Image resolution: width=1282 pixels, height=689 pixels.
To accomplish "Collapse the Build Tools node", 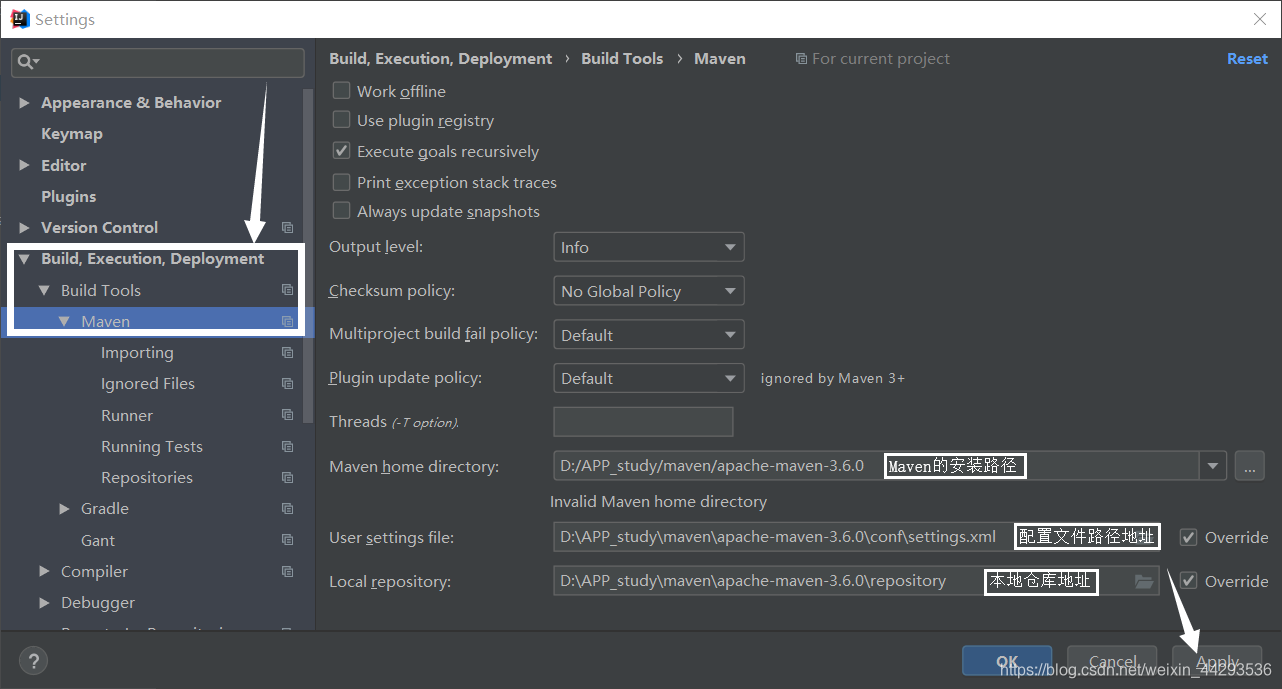I will coord(44,290).
